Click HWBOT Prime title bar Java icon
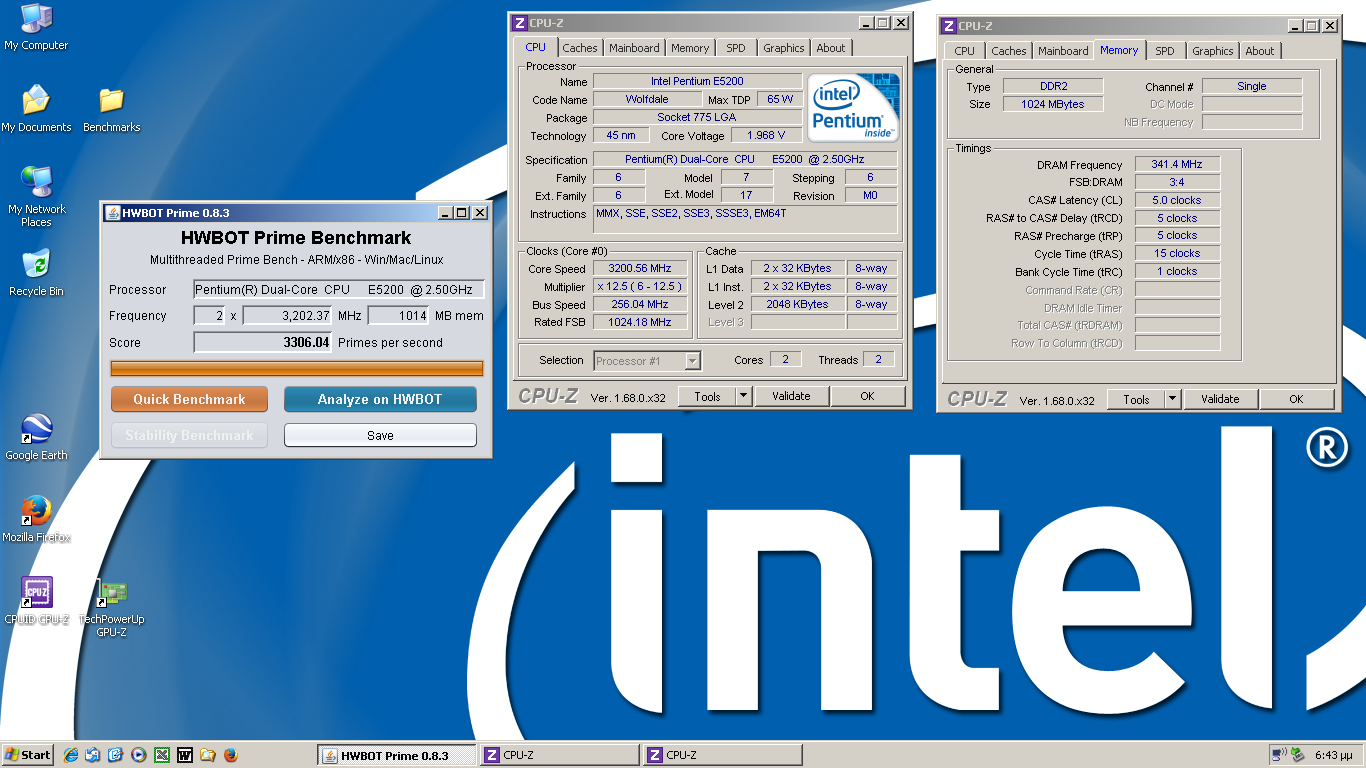Screen dimensions: 1366x768 click(112, 213)
